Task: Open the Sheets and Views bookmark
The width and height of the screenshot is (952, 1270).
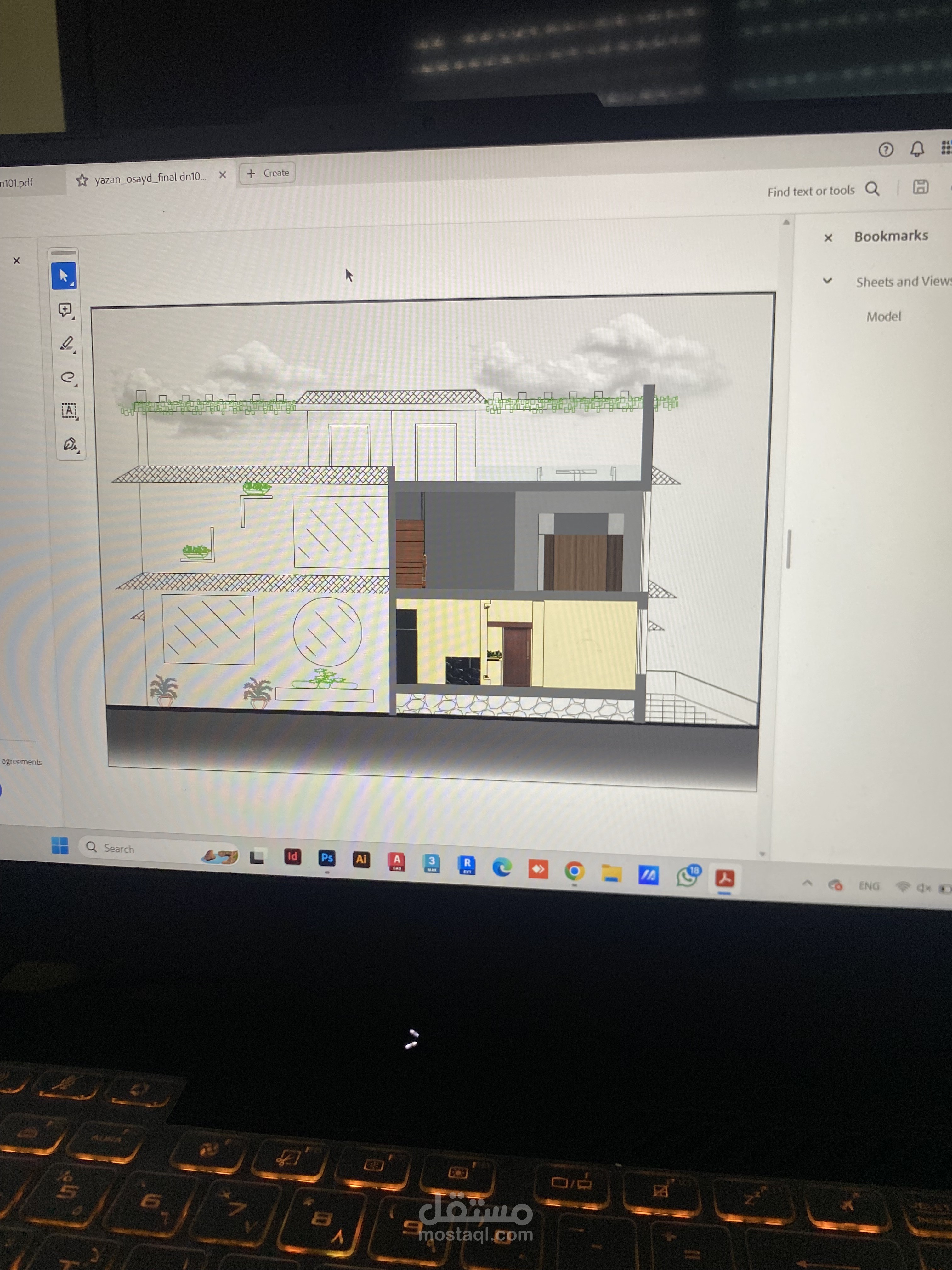Action: [x=904, y=281]
